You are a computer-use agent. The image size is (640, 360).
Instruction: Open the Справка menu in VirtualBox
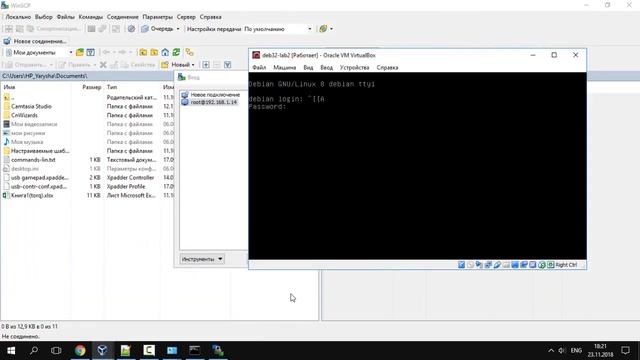[x=387, y=67]
